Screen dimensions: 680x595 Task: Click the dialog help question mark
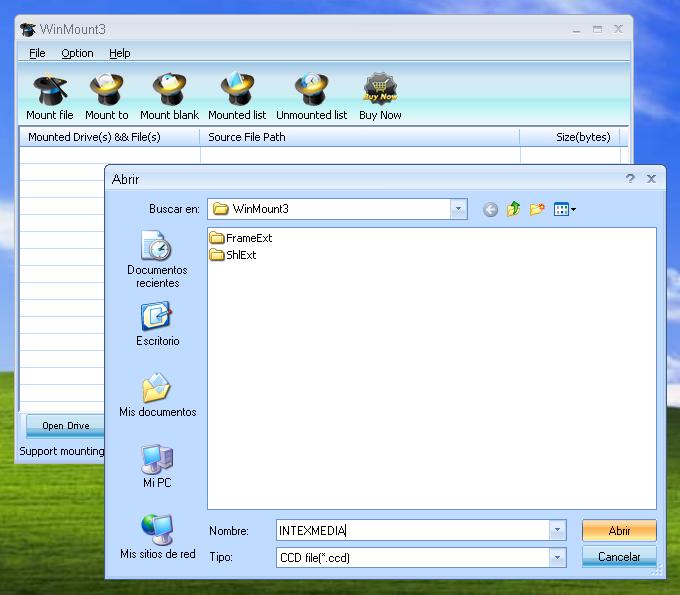pos(630,179)
